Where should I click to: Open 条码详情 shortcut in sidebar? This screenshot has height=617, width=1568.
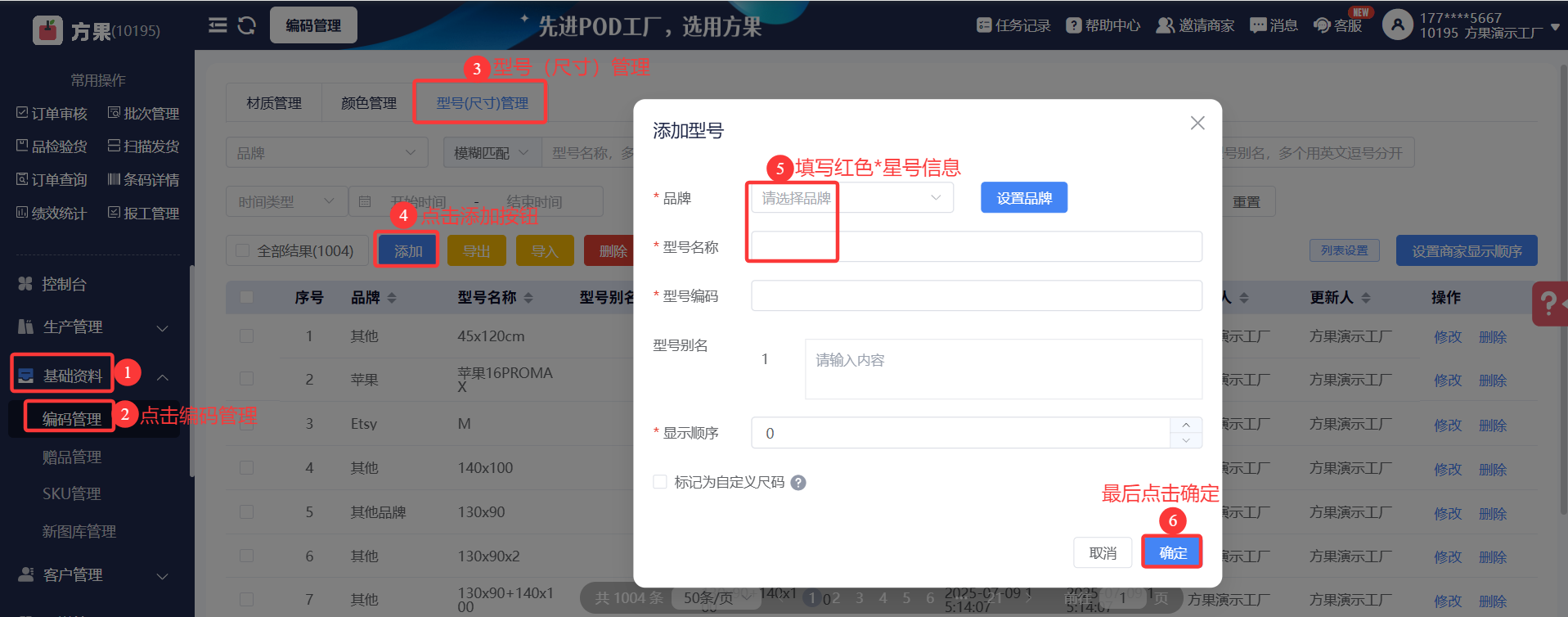143,179
